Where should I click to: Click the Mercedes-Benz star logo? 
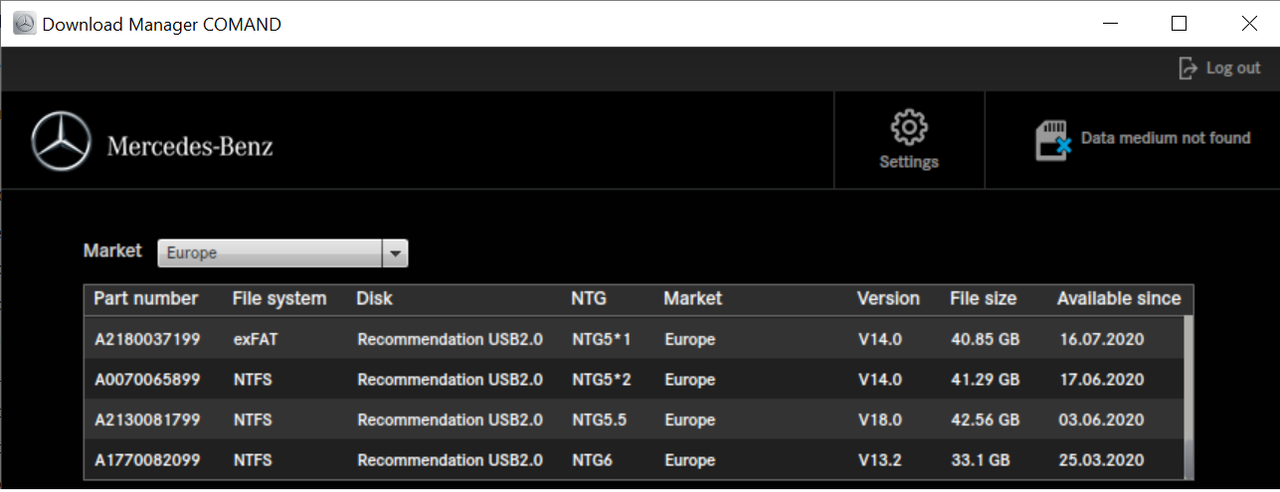(x=61, y=142)
